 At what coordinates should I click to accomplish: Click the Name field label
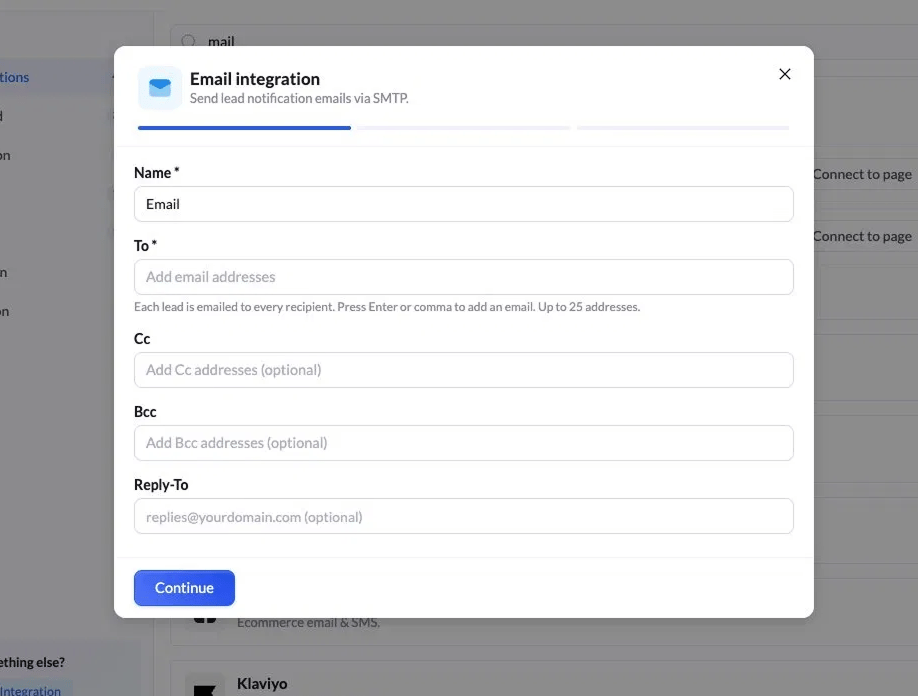tap(156, 173)
